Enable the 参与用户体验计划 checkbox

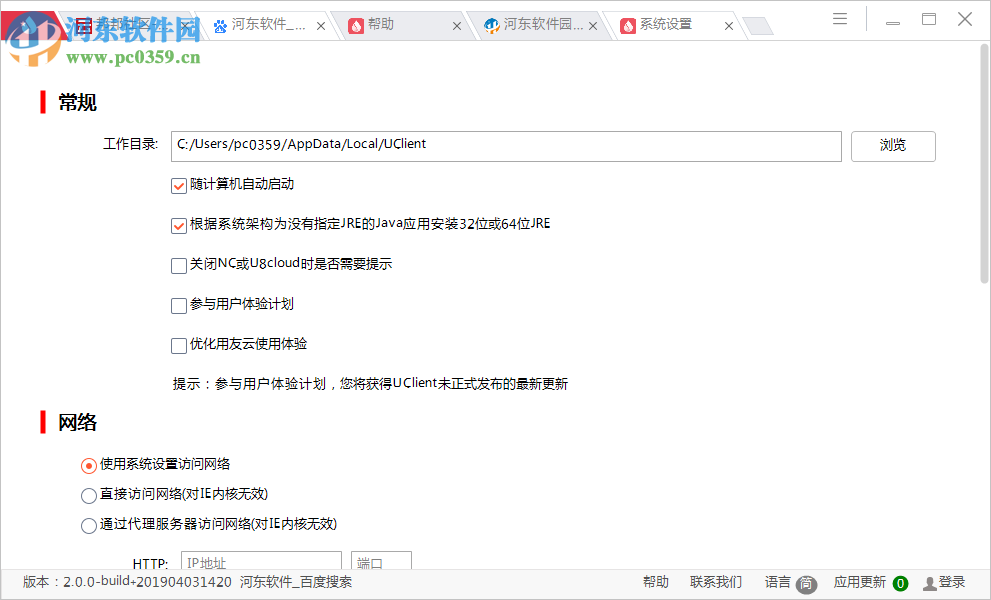tap(178, 305)
